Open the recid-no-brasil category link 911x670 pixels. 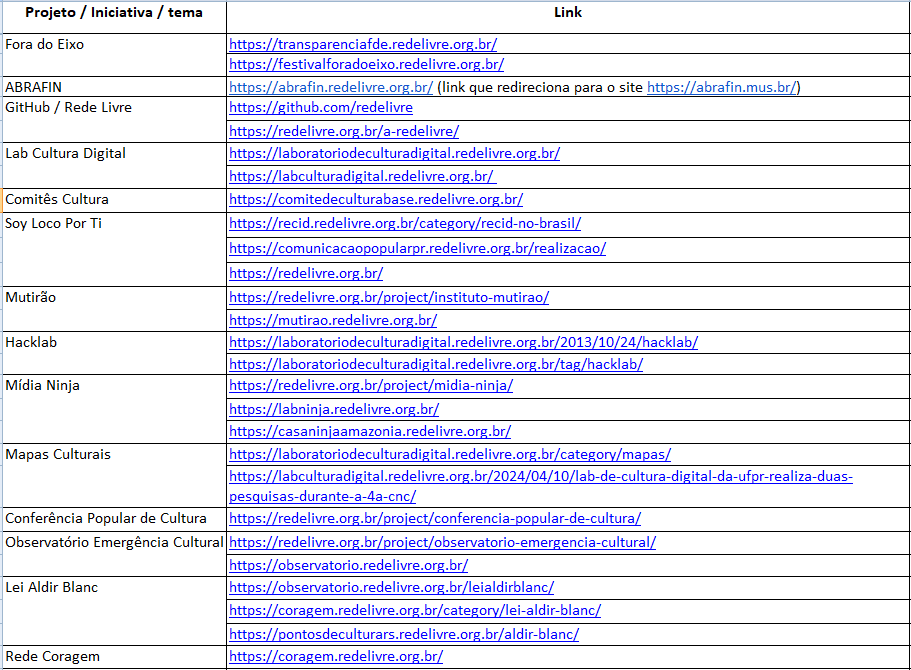tap(405, 223)
